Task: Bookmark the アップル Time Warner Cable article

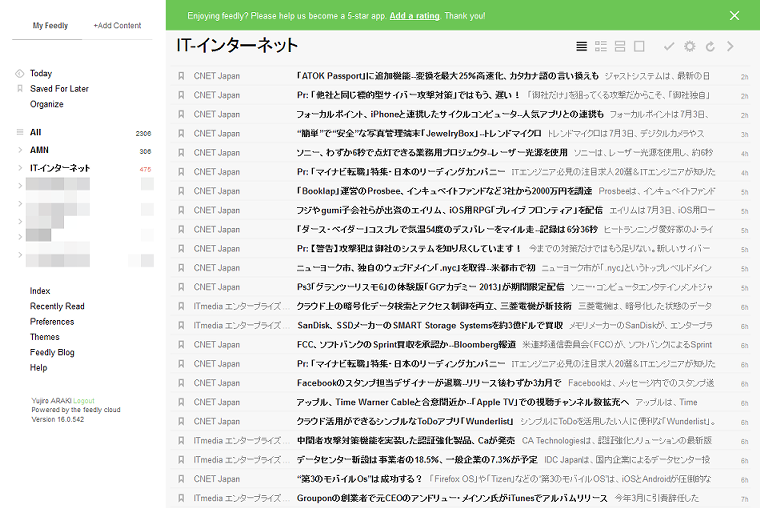Action: (181, 402)
